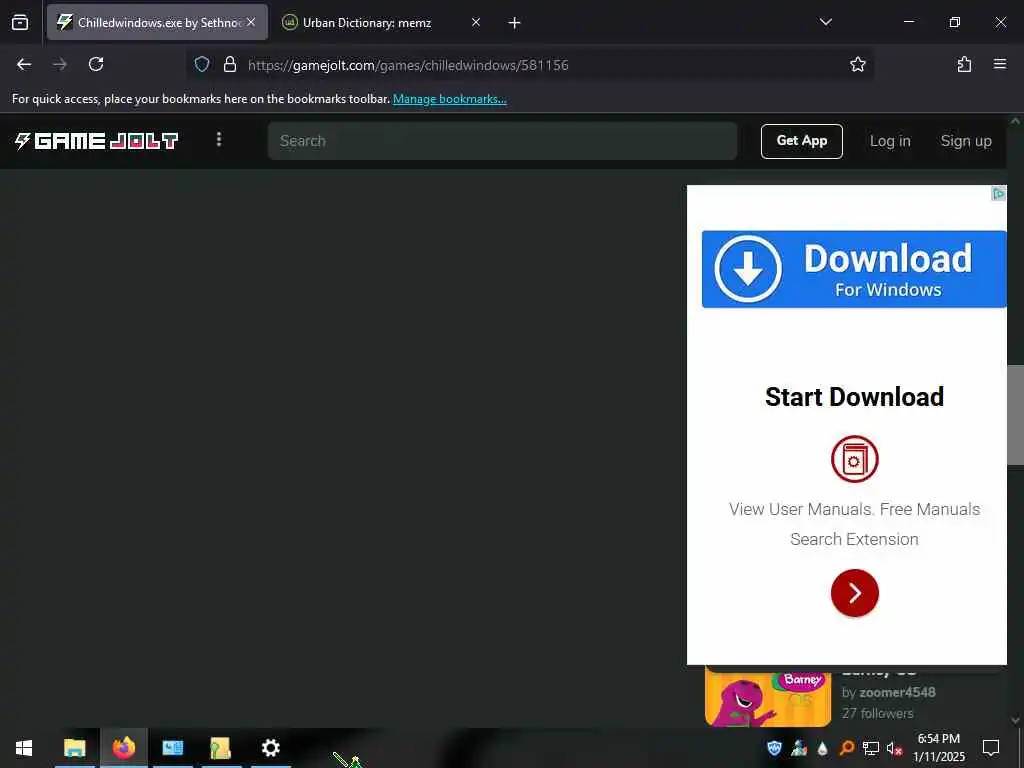Image resolution: width=1024 pixels, height=768 pixels.
Task: Click the Log in link
Action: click(x=889, y=141)
